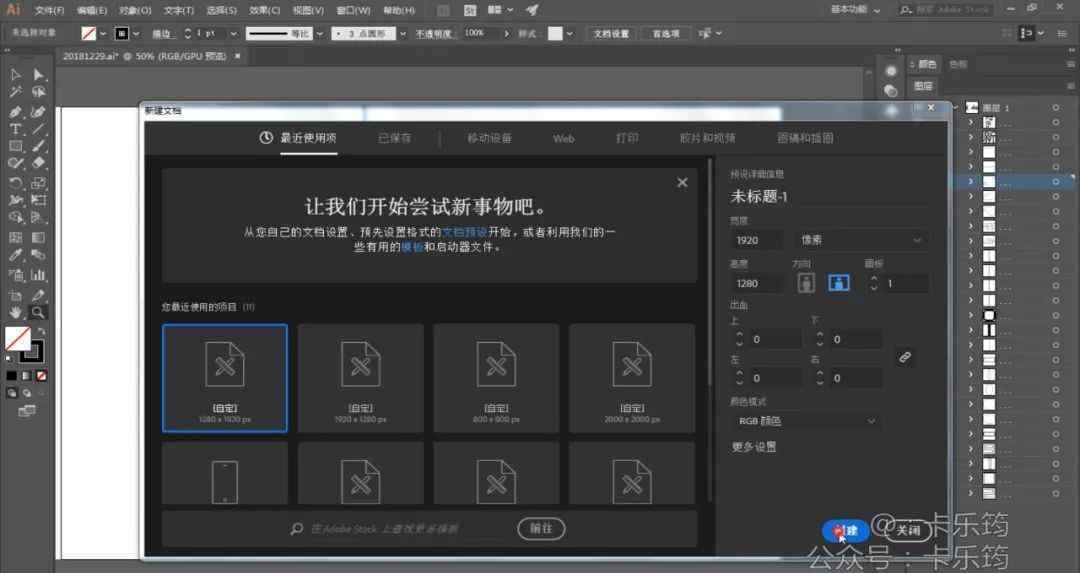
Task: Select the Eraser tool
Action: coord(39,163)
